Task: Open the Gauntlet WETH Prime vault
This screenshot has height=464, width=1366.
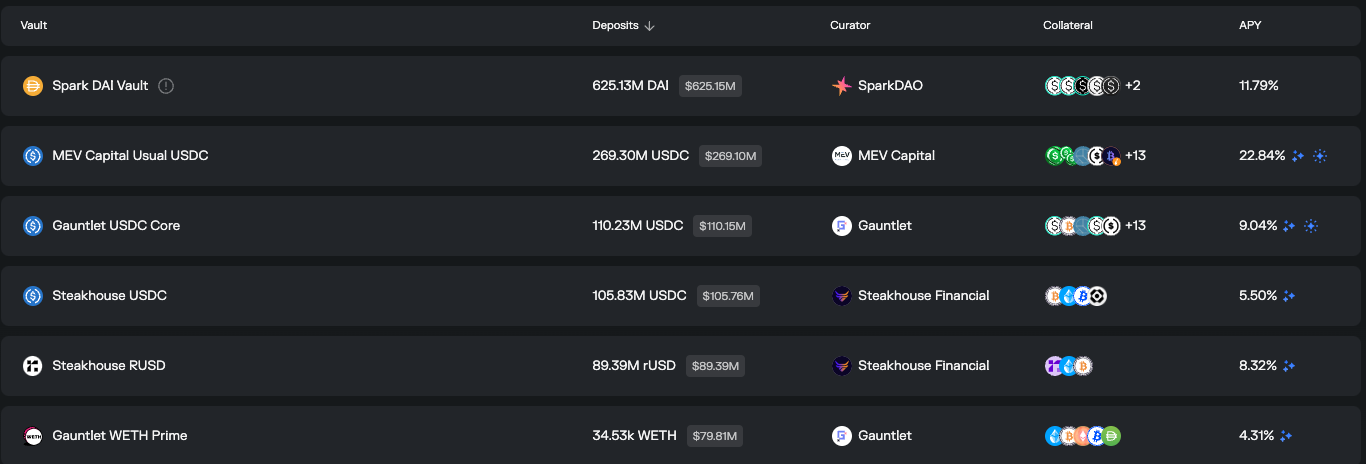Action: click(683, 436)
